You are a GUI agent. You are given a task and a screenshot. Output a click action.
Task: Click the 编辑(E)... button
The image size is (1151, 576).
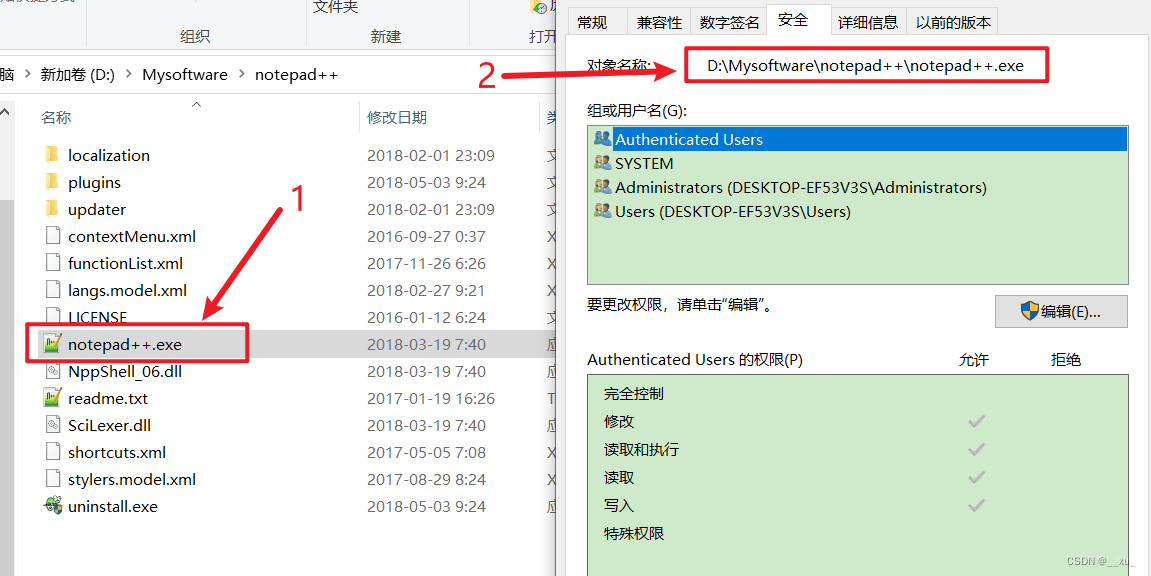point(1061,311)
